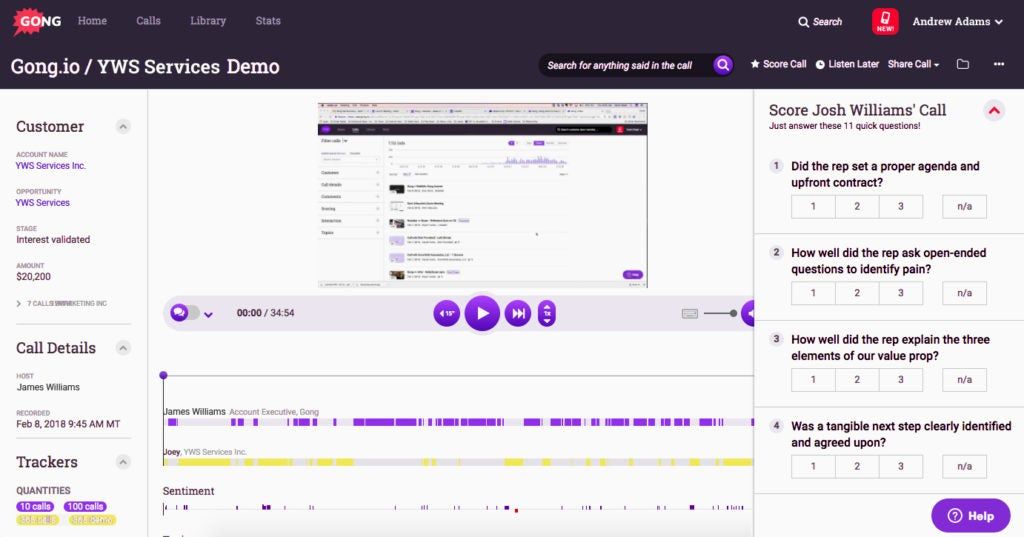
Task: Rate open-ended questions score 3
Action: (901, 293)
